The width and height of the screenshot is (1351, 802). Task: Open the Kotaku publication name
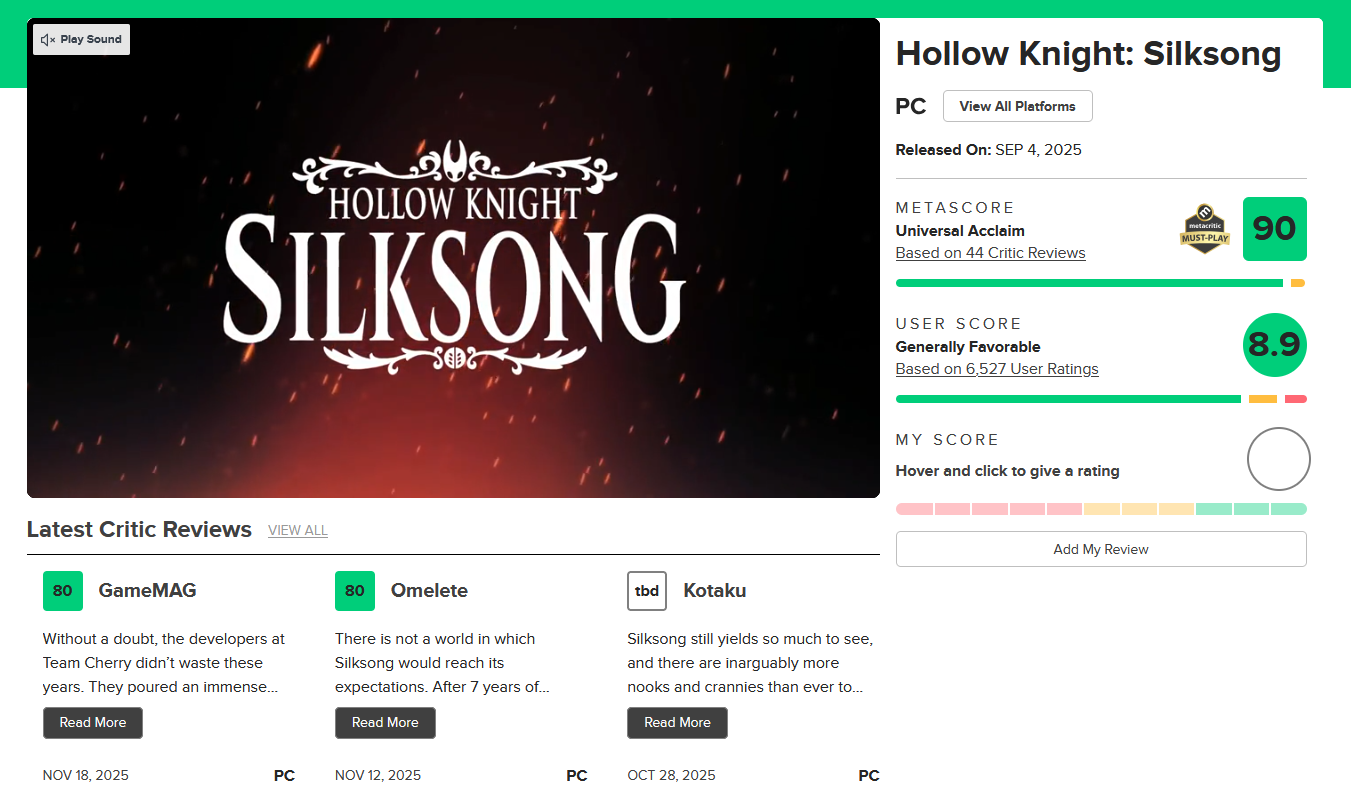(x=714, y=591)
